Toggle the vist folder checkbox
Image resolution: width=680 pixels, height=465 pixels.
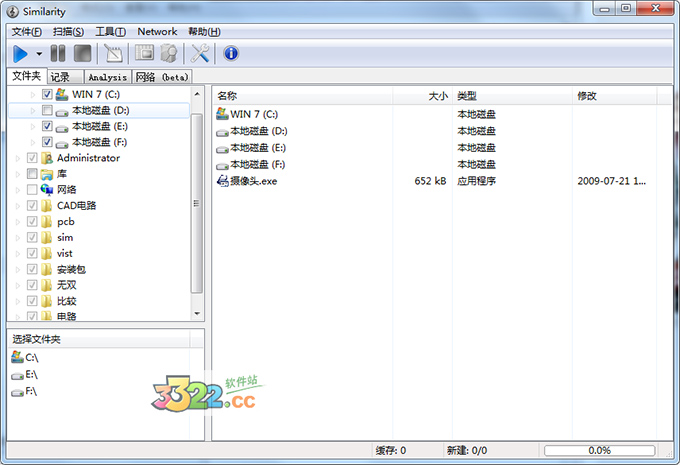click(32, 253)
